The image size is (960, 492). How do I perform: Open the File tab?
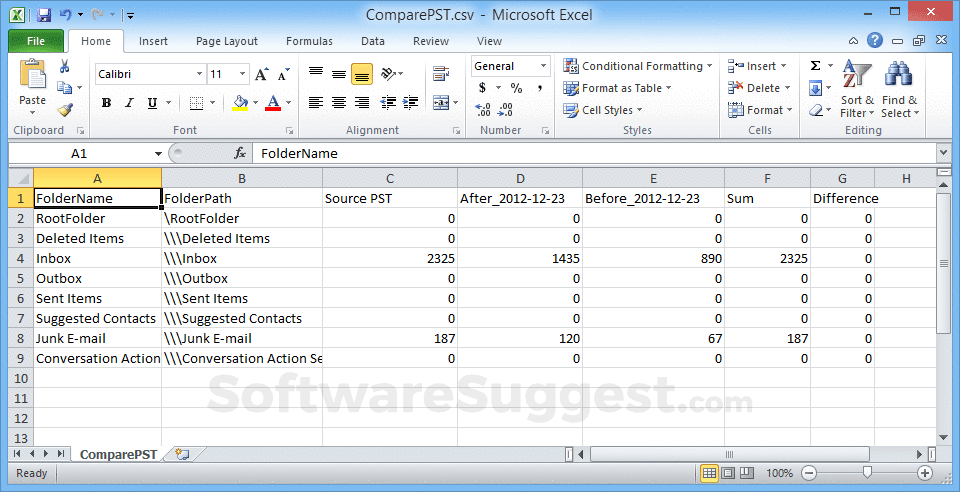[x=36, y=41]
